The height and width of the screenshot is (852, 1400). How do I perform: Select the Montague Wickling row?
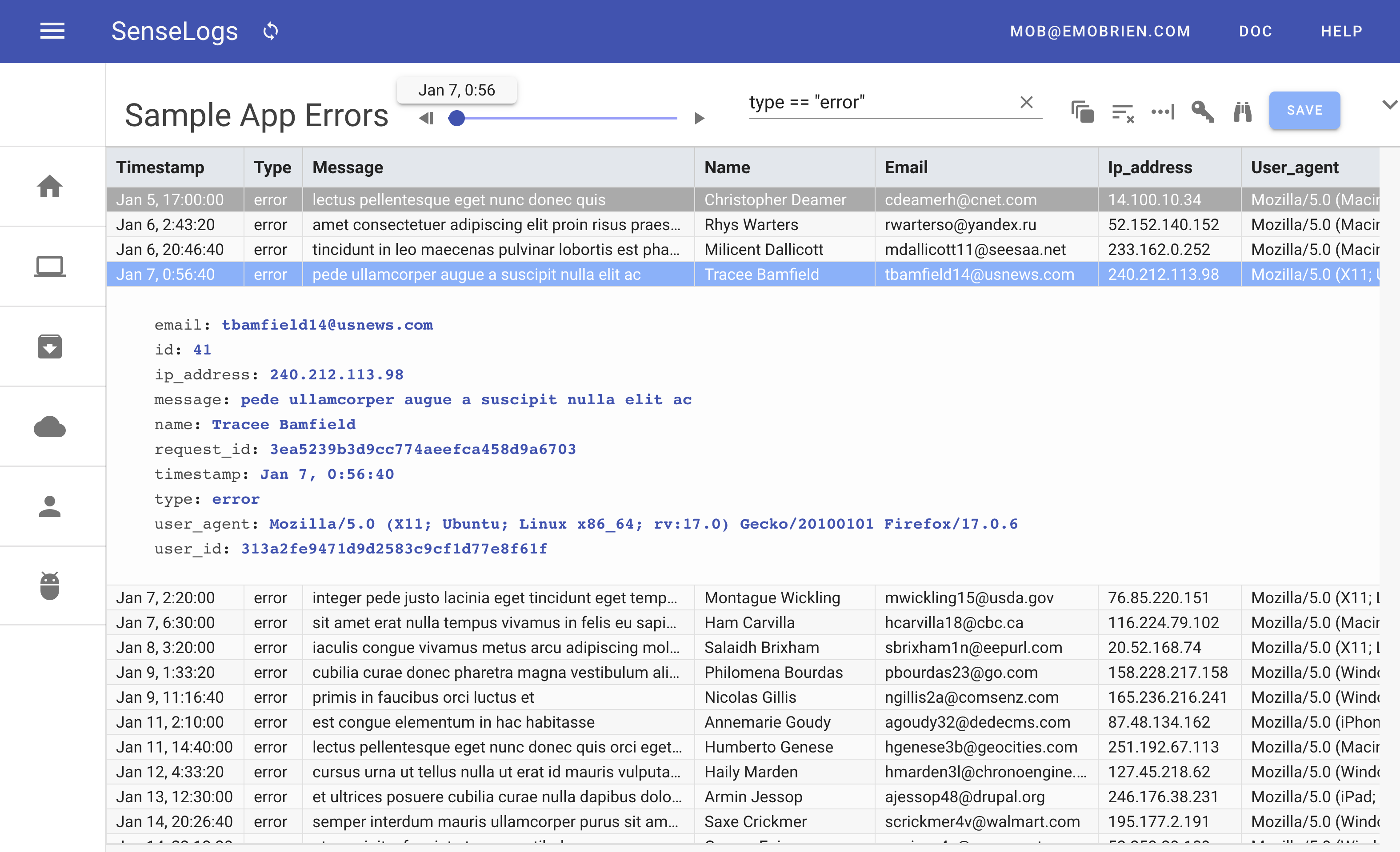pos(742,597)
